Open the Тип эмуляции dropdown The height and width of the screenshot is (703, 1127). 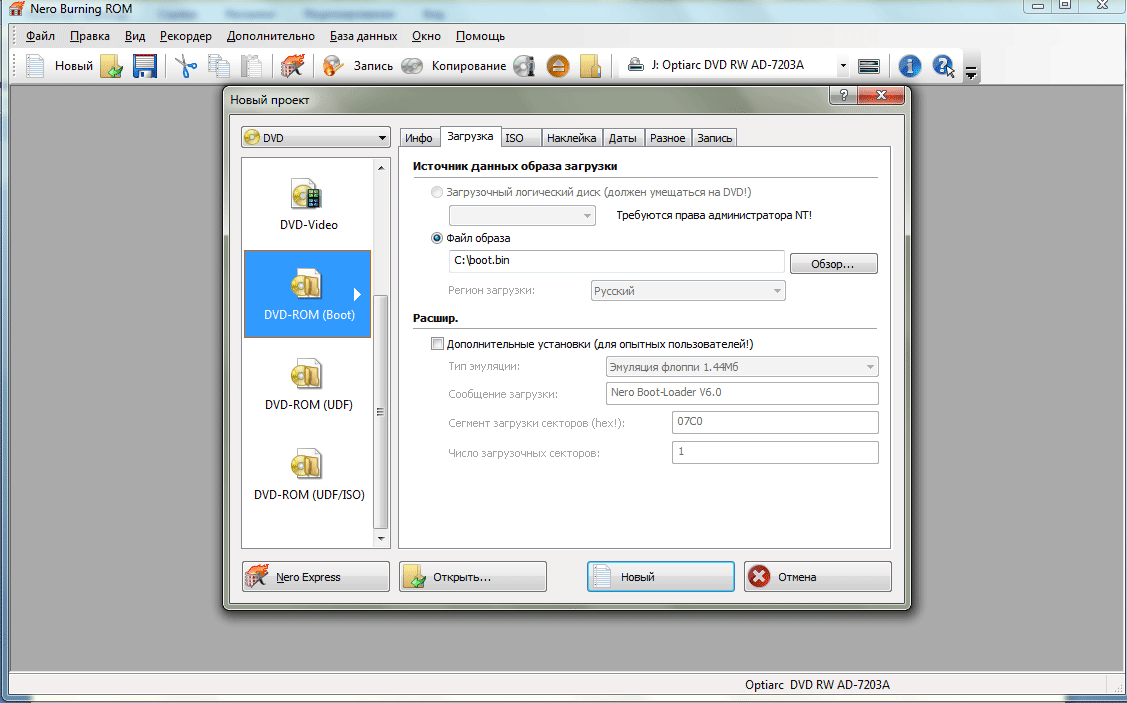pyautogui.click(x=742, y=367)
